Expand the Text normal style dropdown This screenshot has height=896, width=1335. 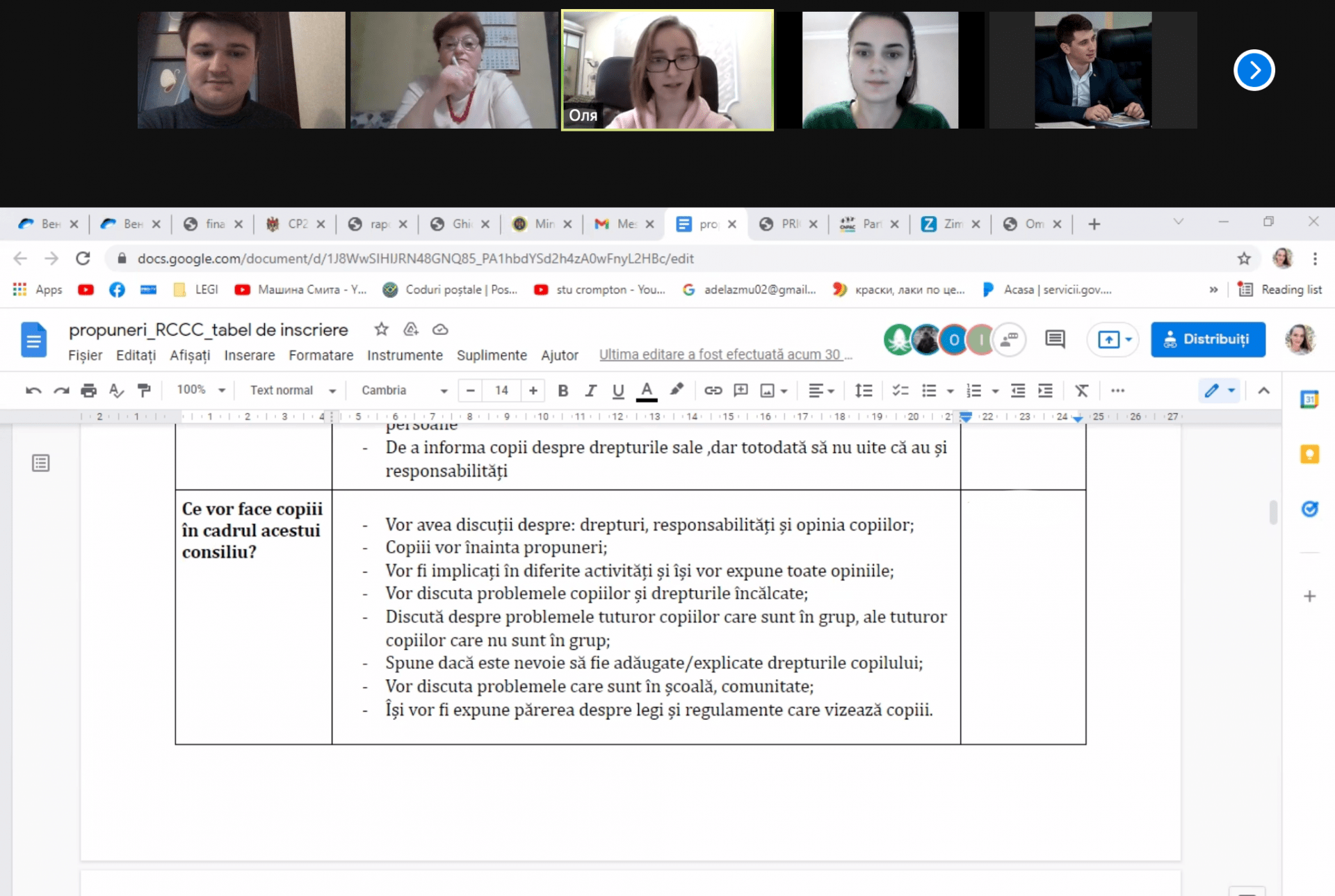[x=293, y=391]
